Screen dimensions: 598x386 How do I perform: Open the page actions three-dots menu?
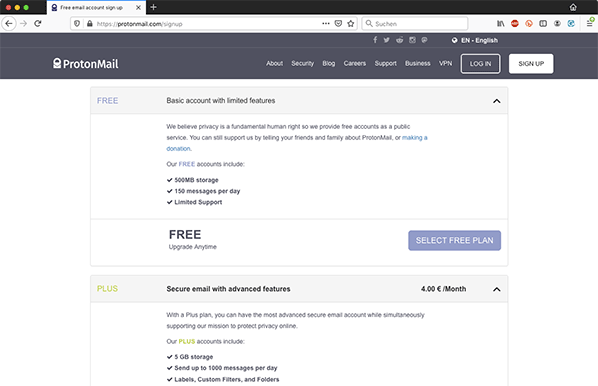326,24
